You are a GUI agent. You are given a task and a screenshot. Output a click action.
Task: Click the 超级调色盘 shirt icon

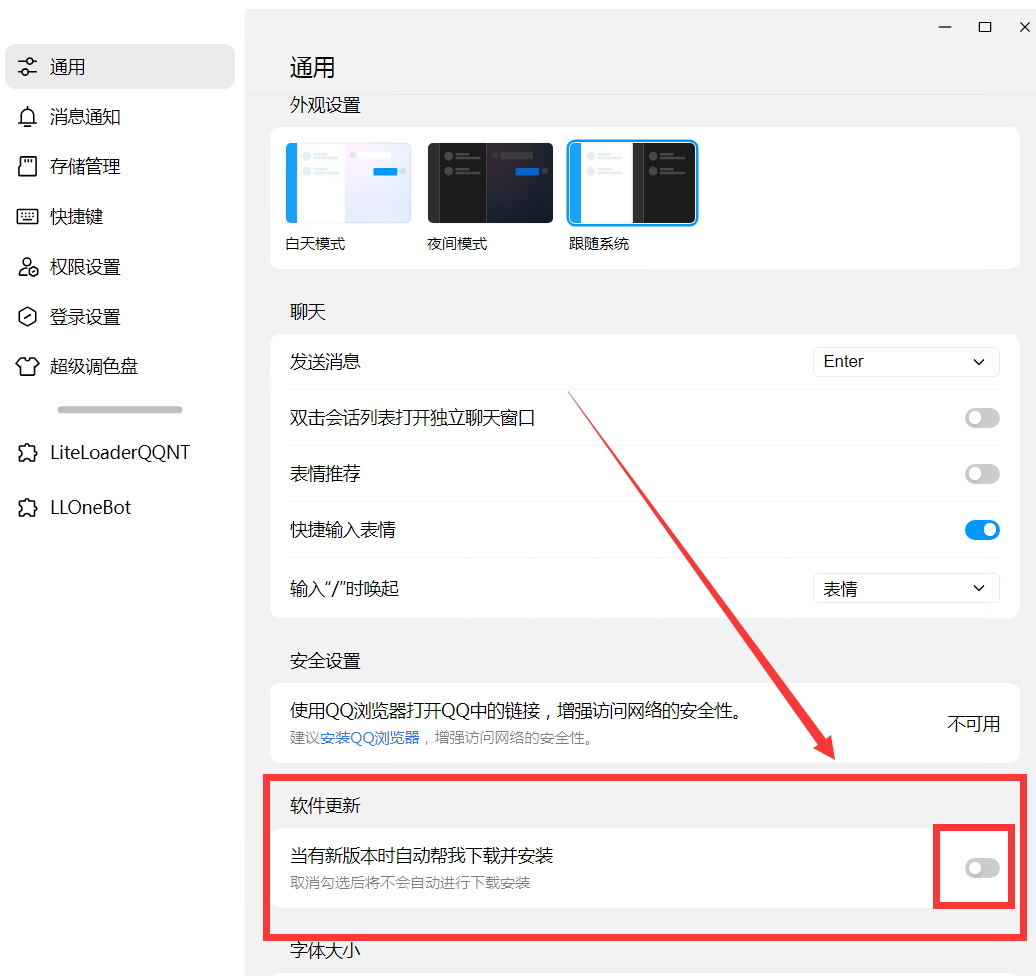tap(28, 367)
